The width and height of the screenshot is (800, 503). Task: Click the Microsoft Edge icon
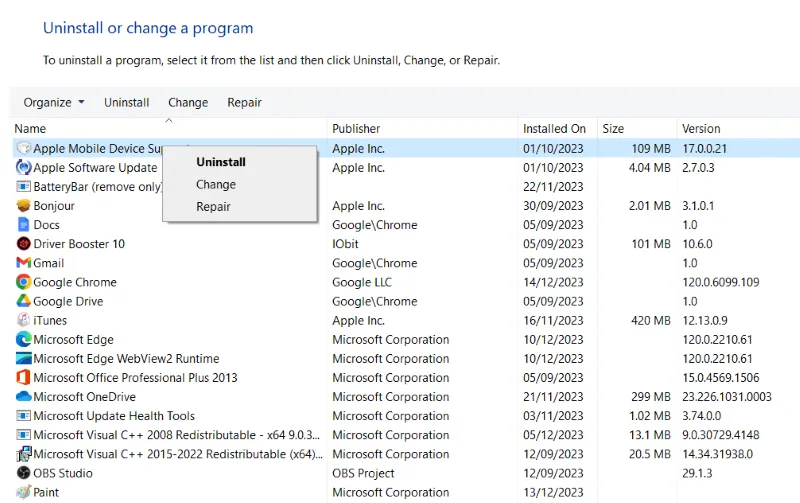coord(23,339)
